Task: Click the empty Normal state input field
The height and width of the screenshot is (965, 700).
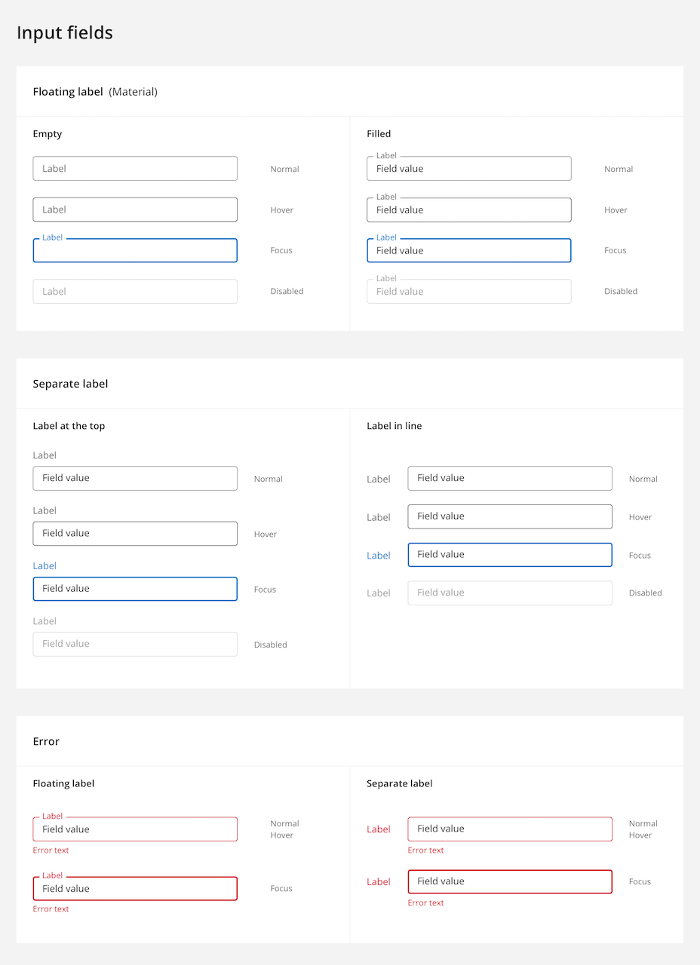Action: [x=135, y=168]
